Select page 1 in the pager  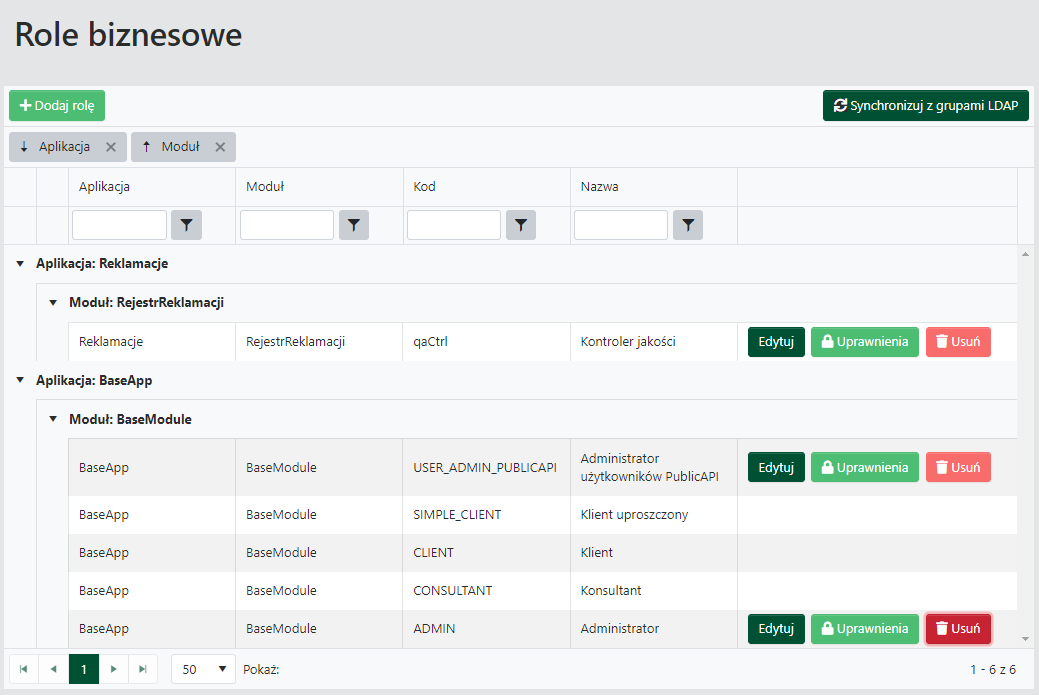pos(84,669)
